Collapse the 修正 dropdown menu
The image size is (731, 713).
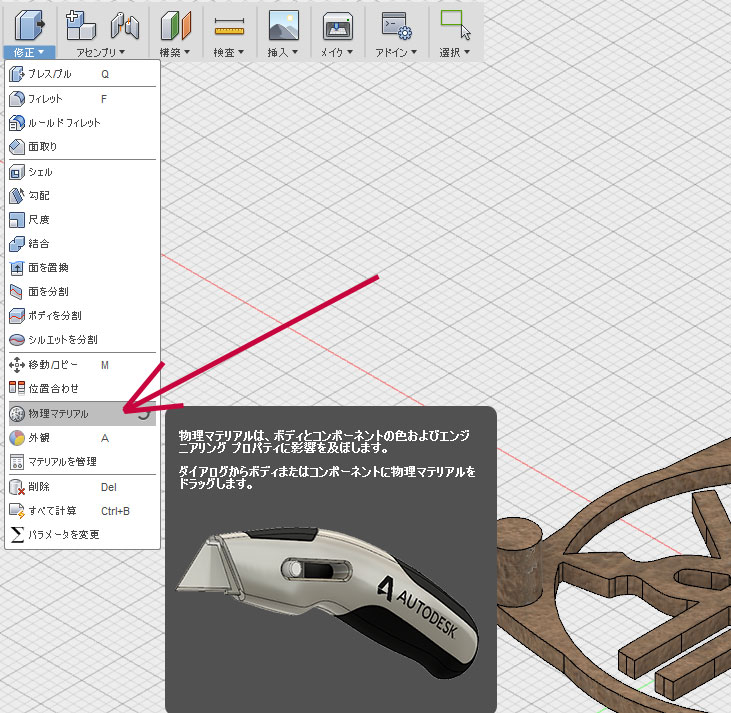28,51
